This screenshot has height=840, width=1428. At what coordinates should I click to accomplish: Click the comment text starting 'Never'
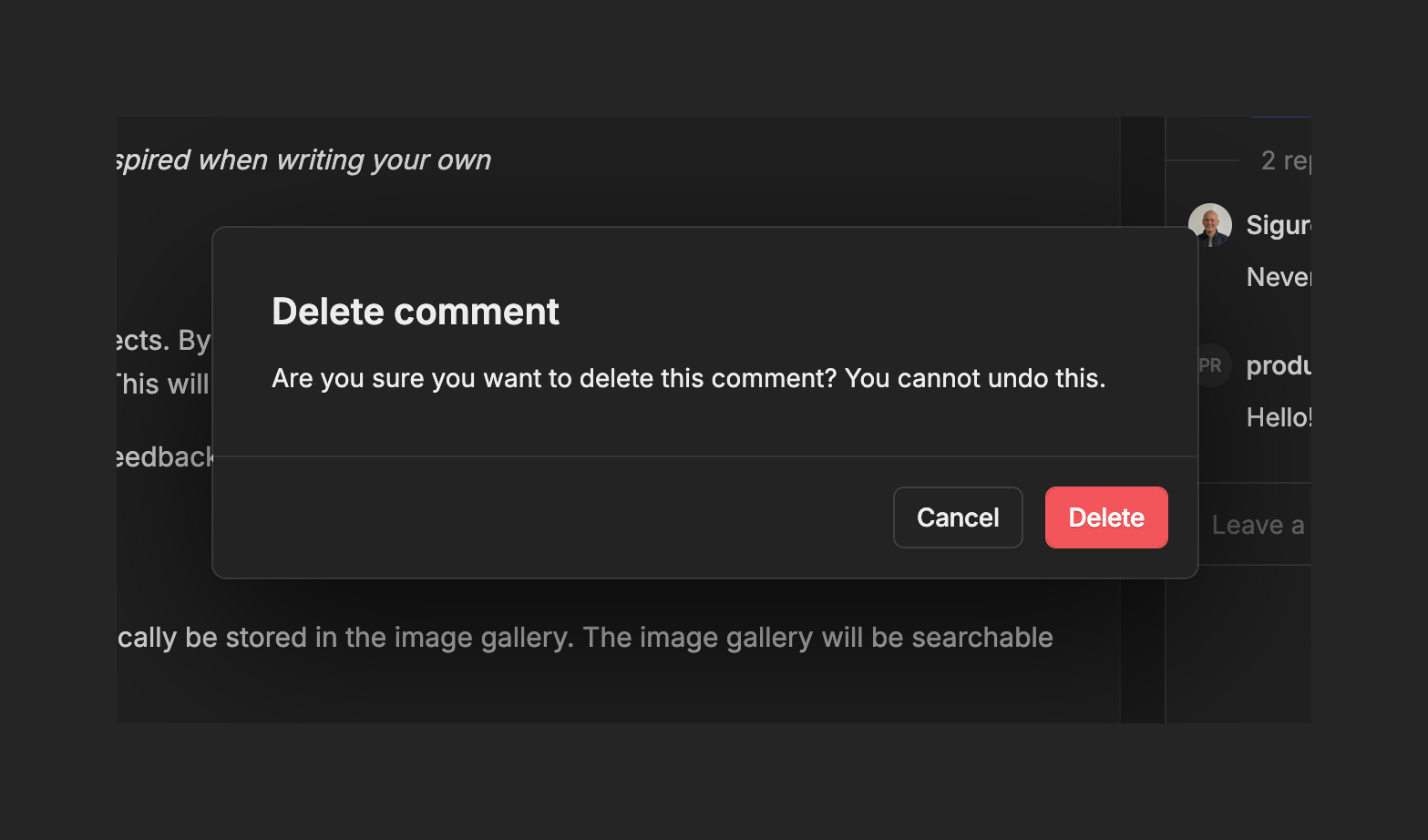1278,277
